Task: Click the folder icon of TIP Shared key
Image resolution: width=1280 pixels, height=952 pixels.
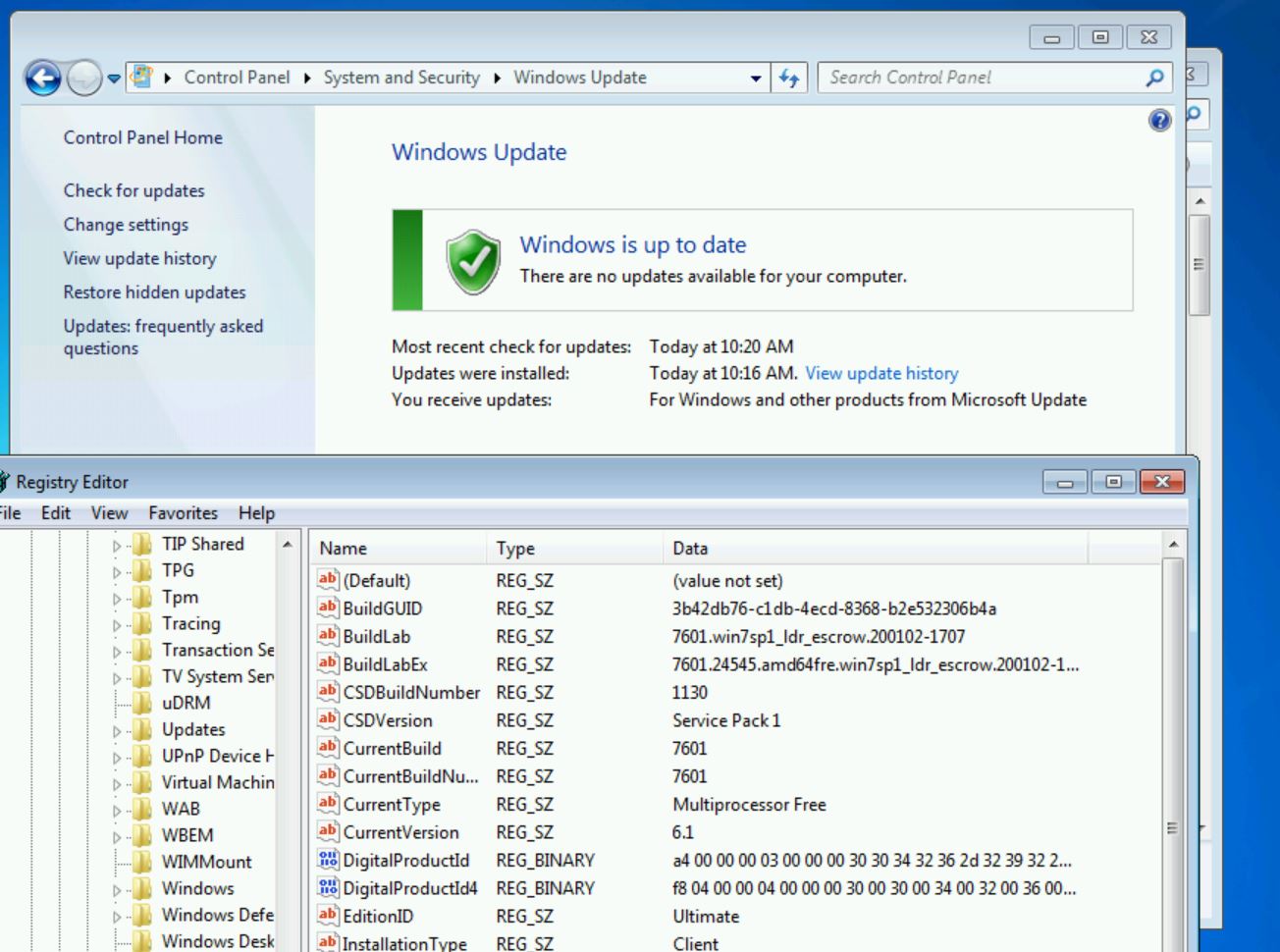Action: click(x=143, y=544)
